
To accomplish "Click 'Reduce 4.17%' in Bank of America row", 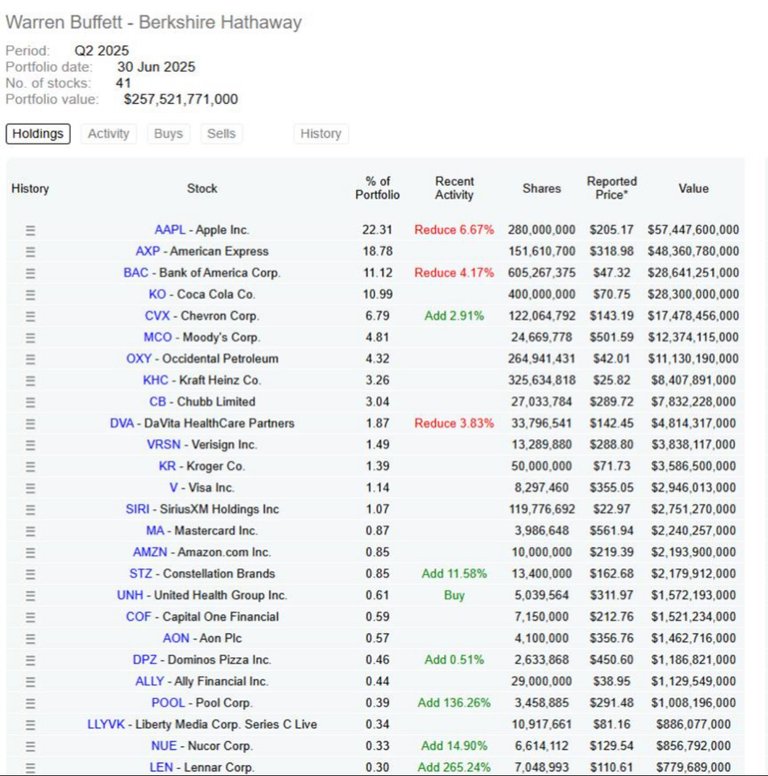I will point(454,273).
